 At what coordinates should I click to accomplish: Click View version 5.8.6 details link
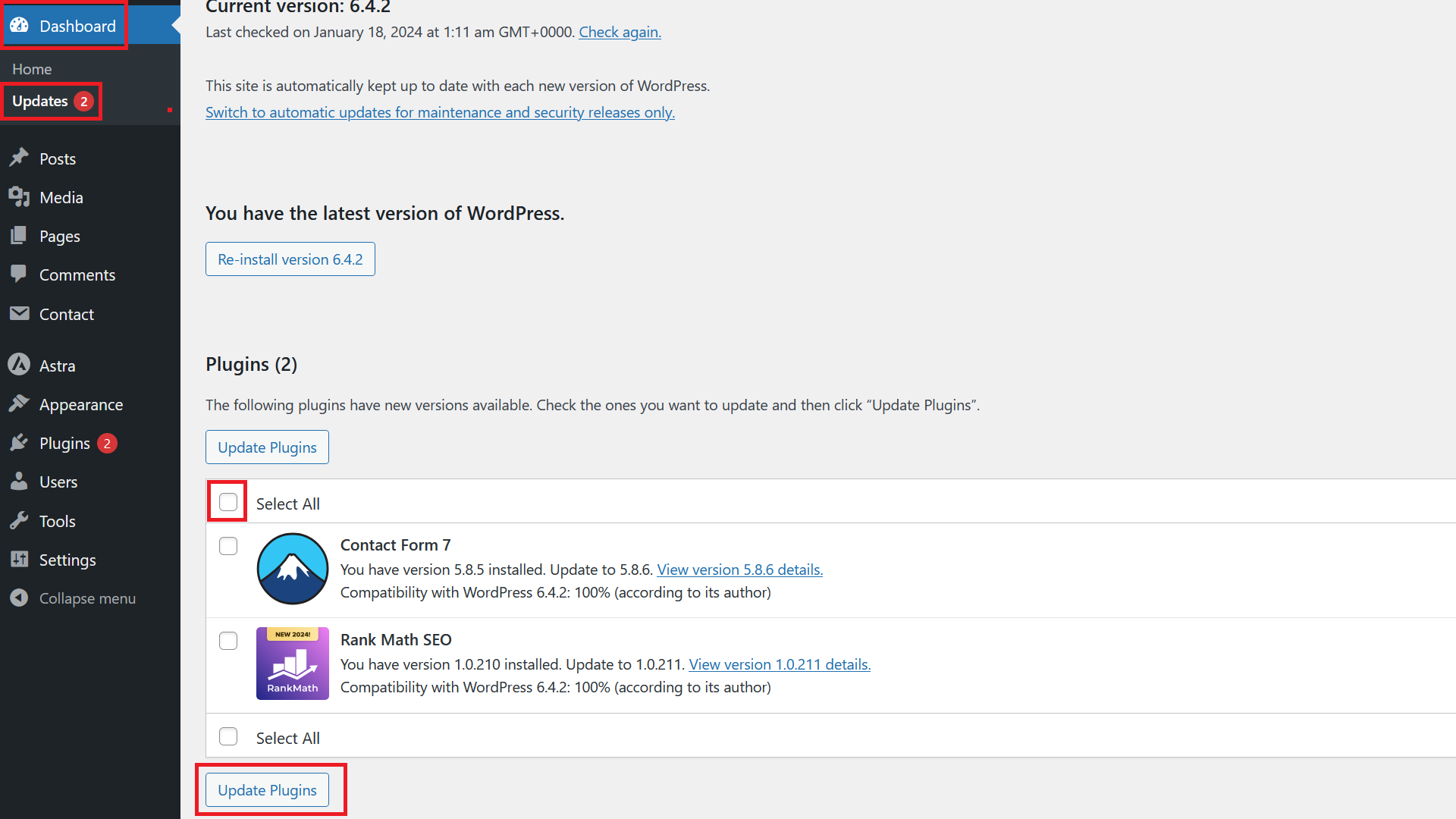click(739, 569)
